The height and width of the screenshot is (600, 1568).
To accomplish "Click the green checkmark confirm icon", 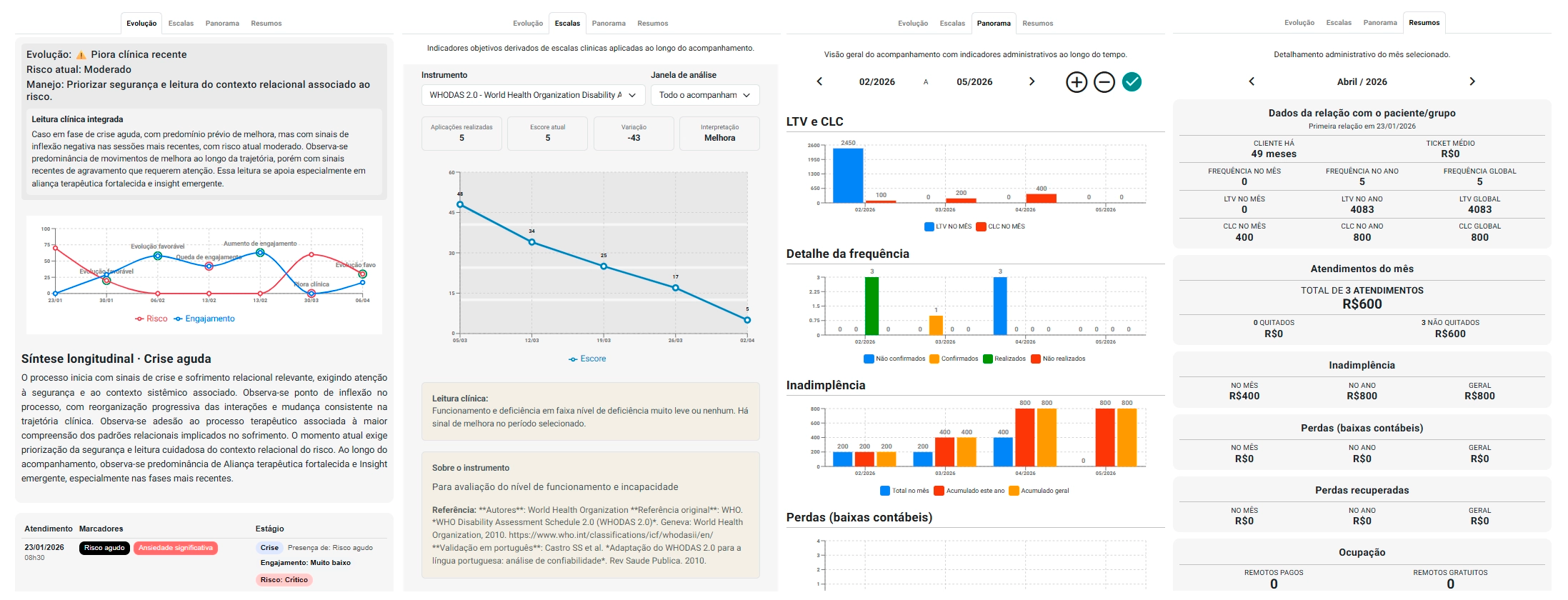I will tap(1132, 82).
